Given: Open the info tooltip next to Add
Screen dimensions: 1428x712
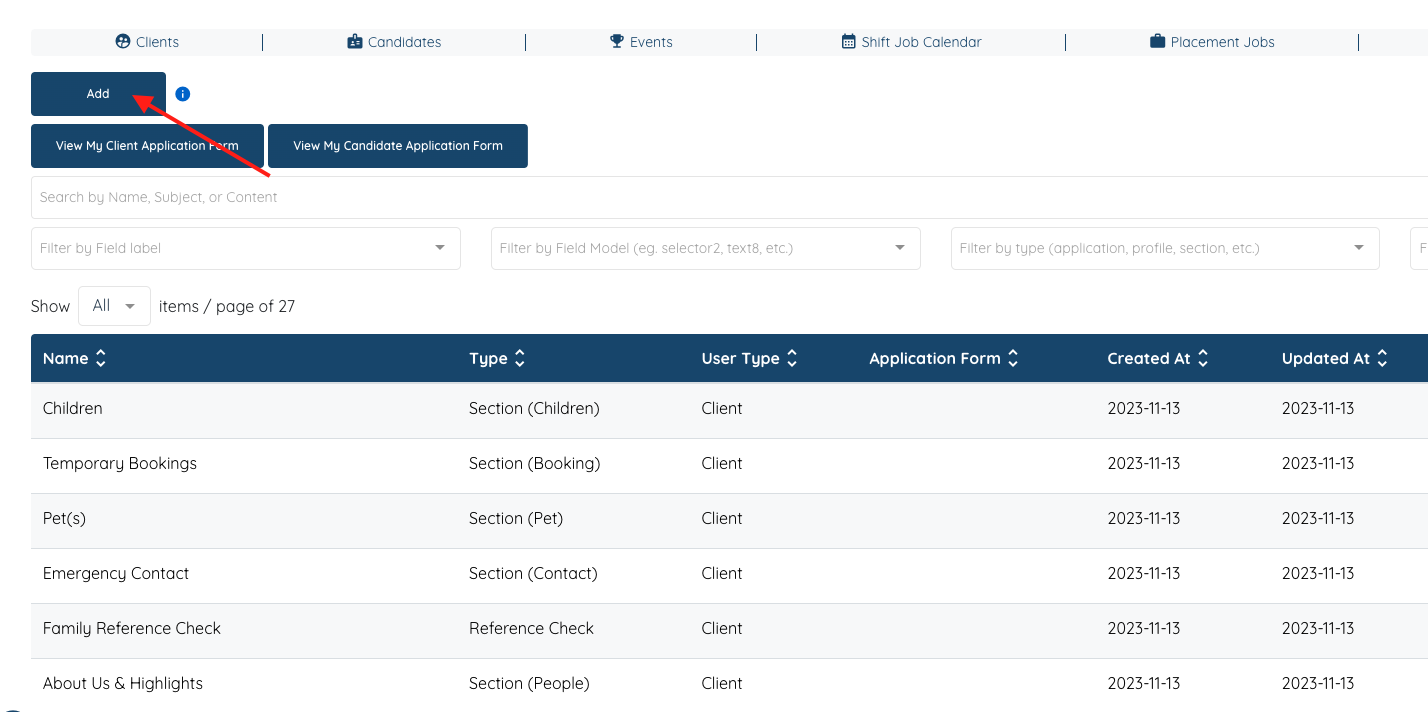Looking at the screenshot, I should tap(182, 93).
